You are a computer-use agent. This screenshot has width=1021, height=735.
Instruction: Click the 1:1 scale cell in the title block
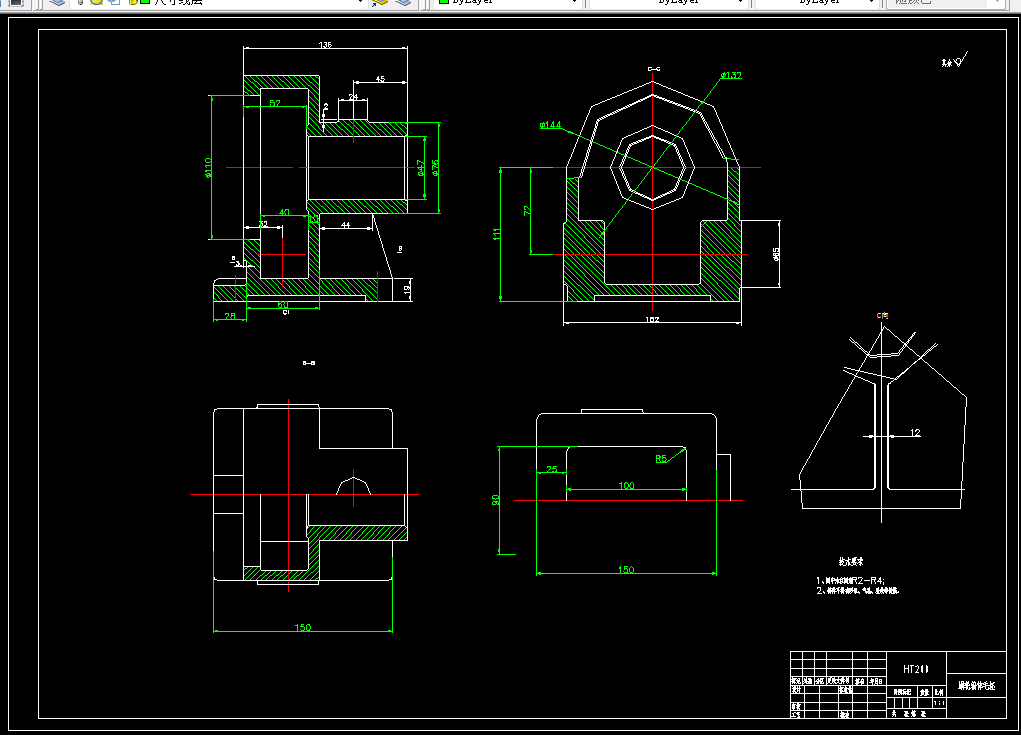pos(938,703)
